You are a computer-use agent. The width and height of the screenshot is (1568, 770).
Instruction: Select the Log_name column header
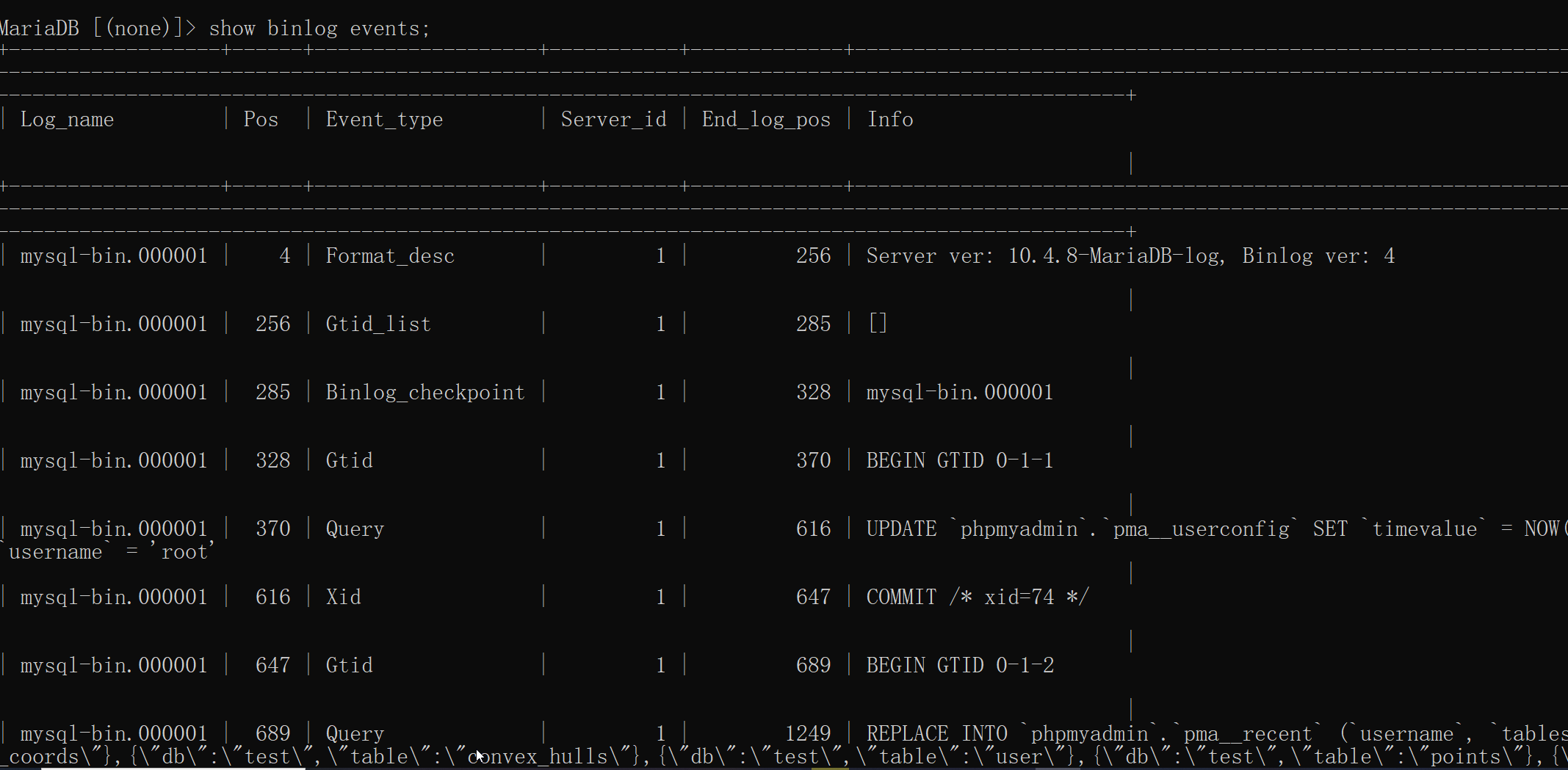tap(67, 119)
